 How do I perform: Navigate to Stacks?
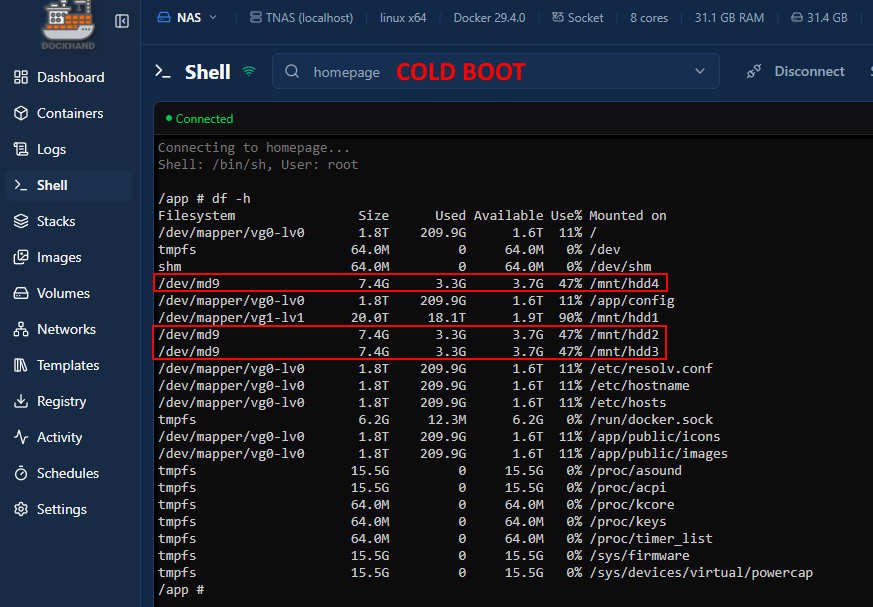click(x=68, y=221)
